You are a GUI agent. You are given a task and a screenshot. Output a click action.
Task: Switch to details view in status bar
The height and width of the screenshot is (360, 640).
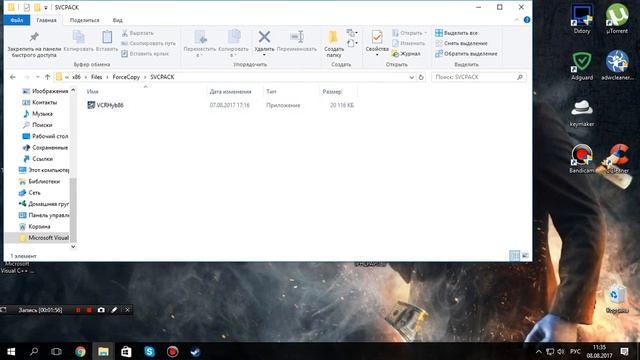[x=514, y=256]
